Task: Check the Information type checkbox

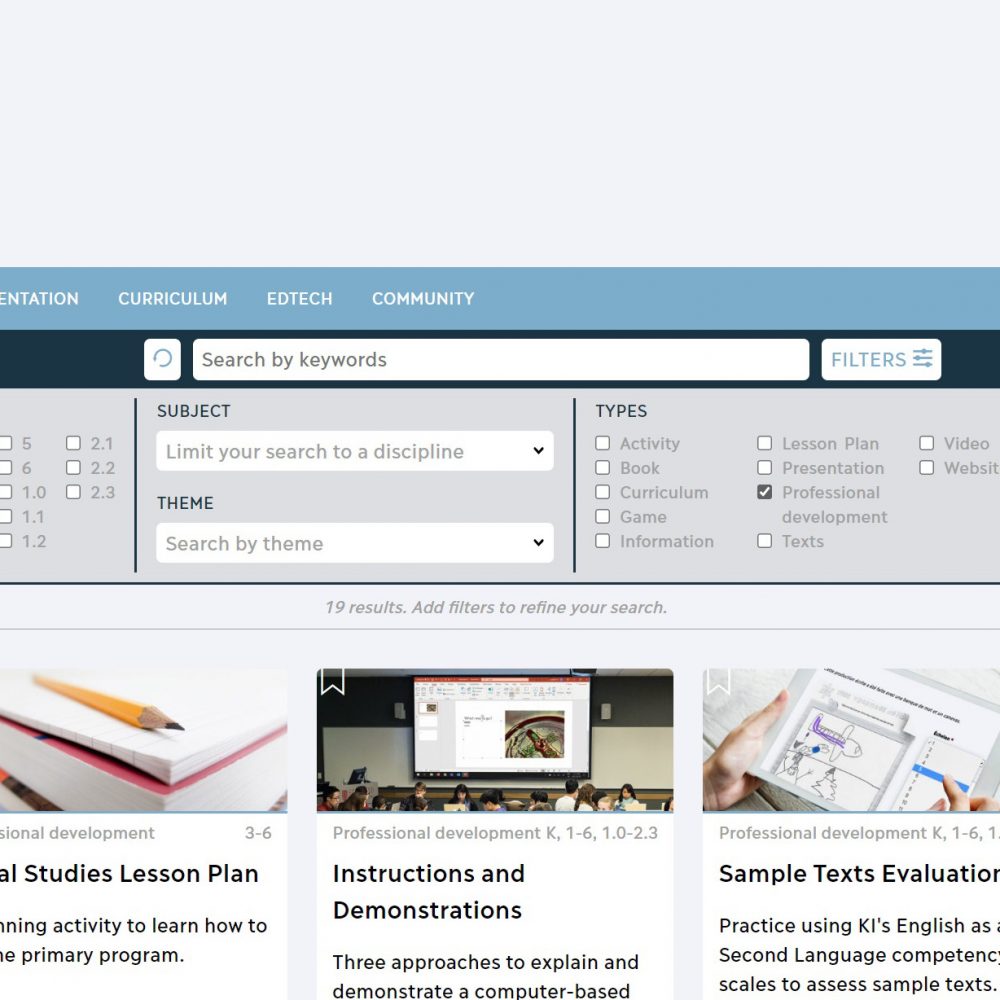Action: (602, 541)
